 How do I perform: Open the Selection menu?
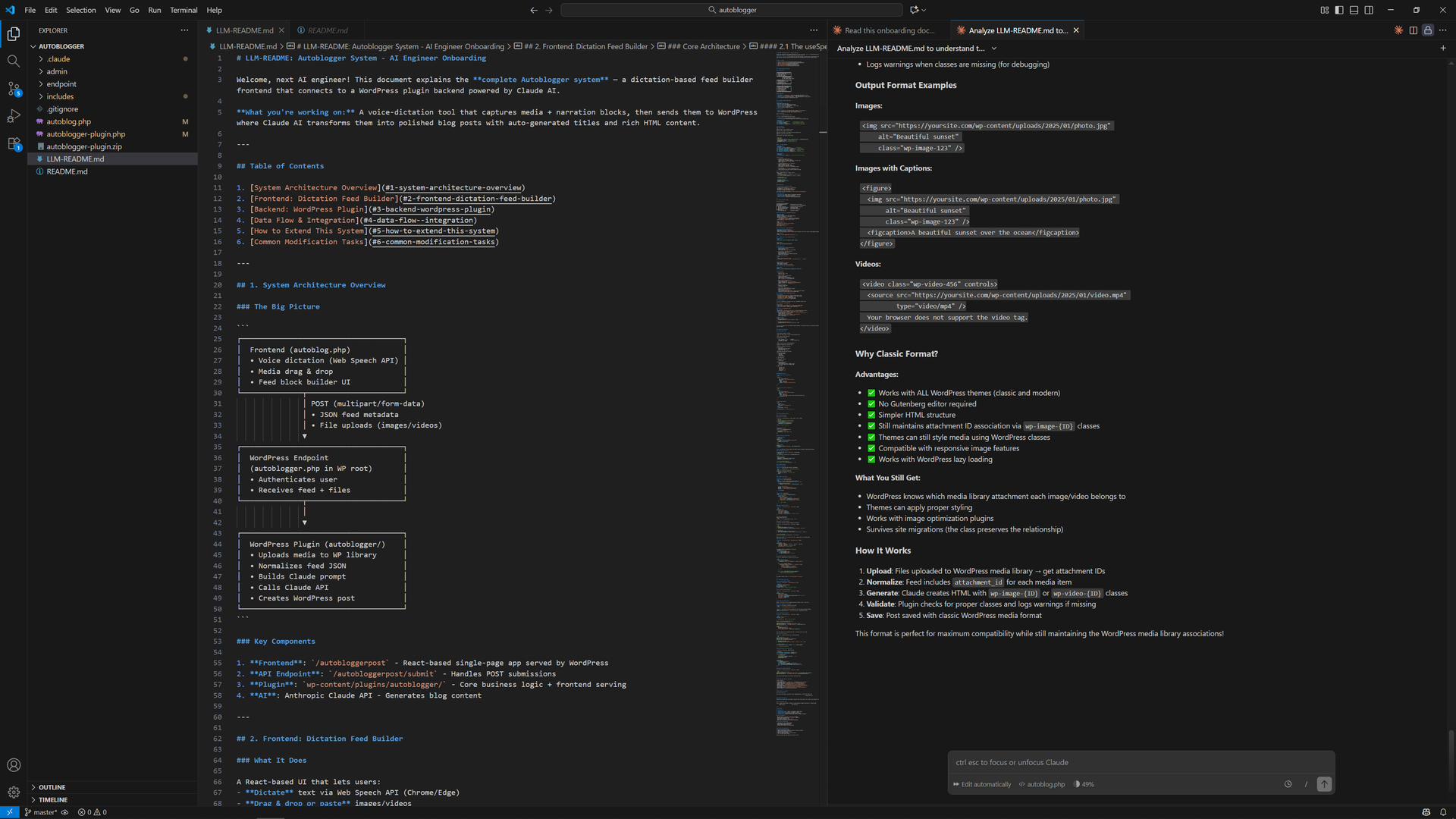point(81,10)
